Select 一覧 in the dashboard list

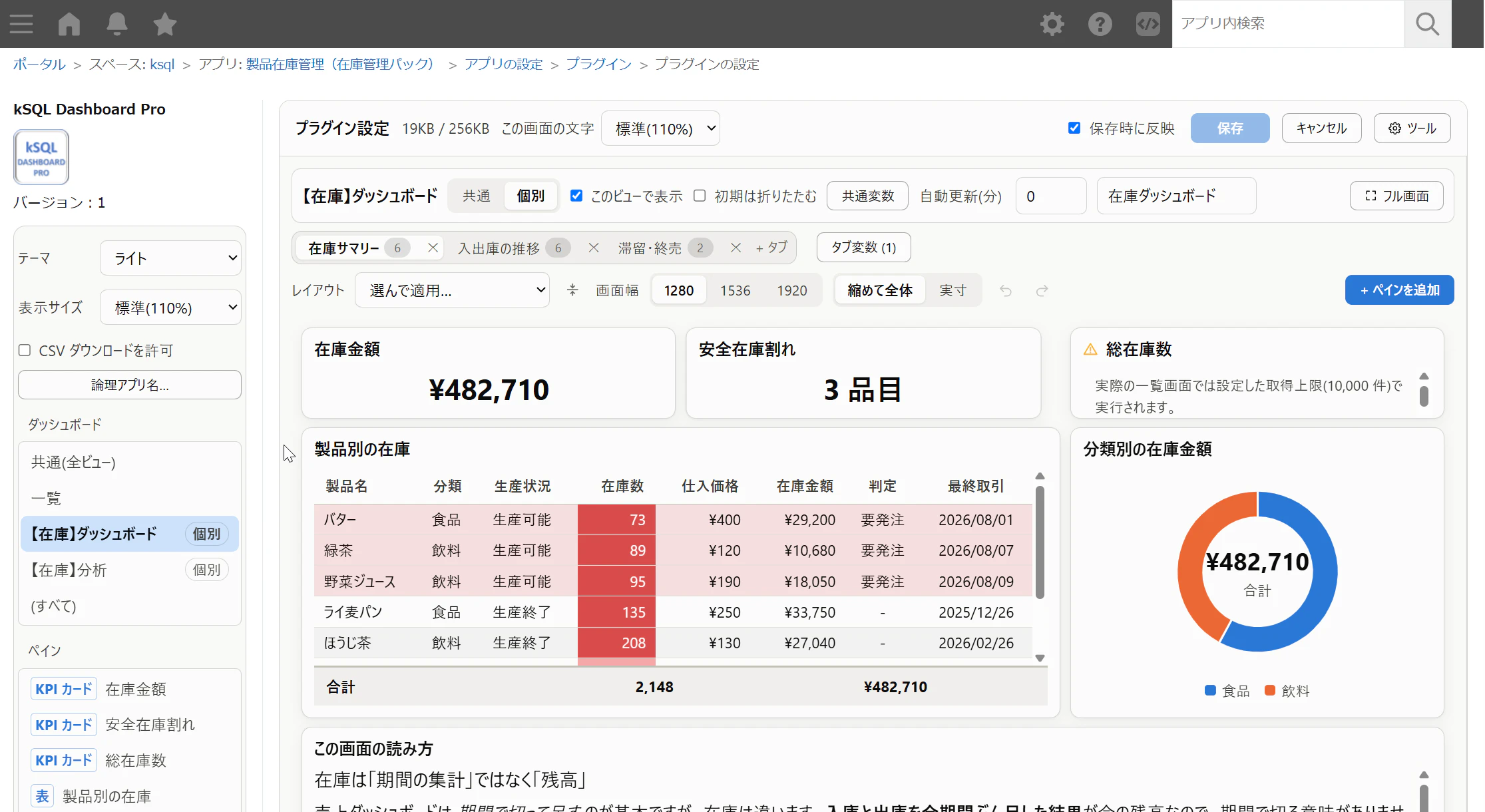click(130, 498)
